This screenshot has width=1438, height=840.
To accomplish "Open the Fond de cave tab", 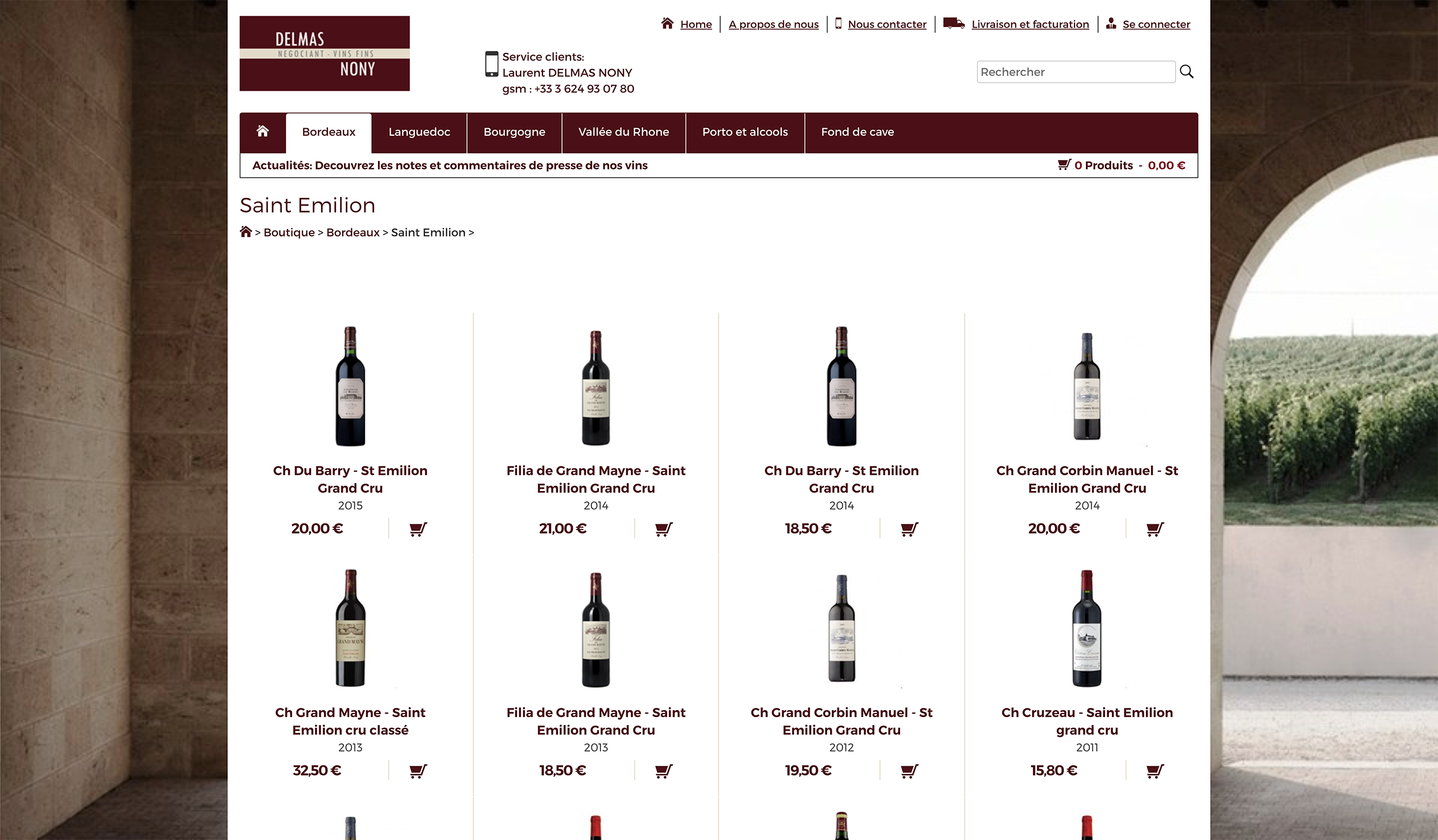I will pos(857,132).
